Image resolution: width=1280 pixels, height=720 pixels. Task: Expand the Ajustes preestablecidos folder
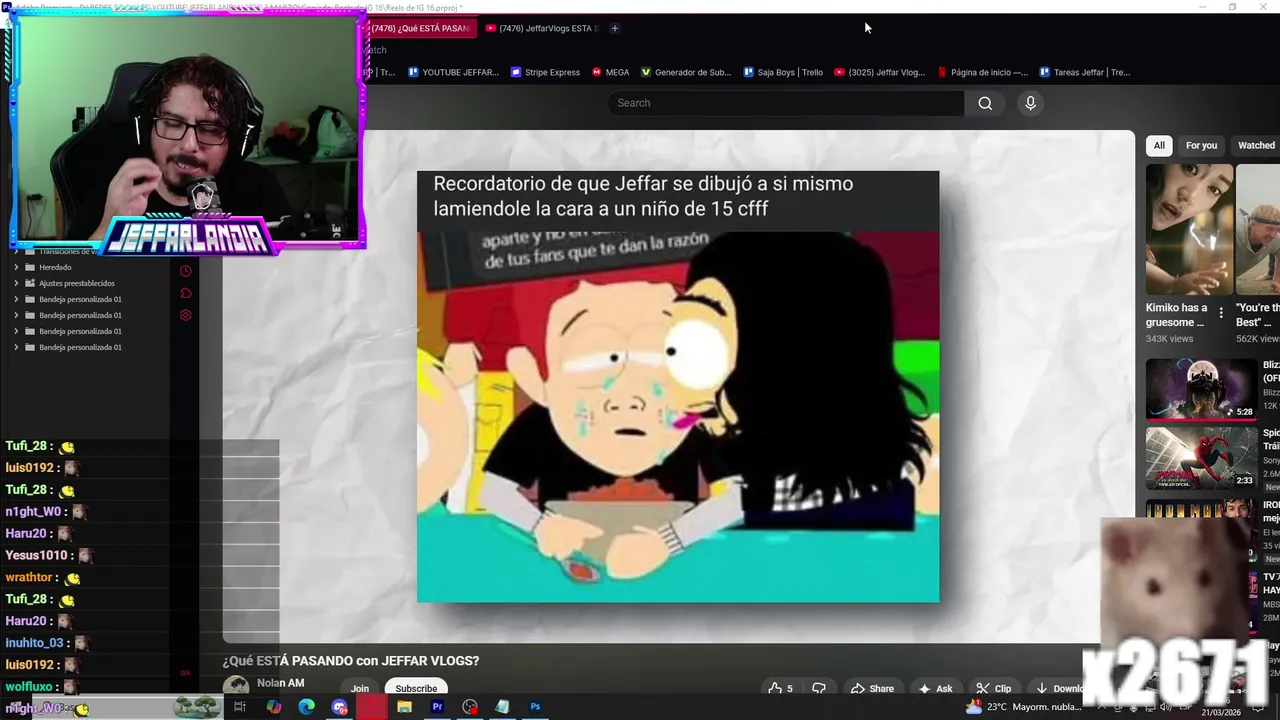coord(16,283)
